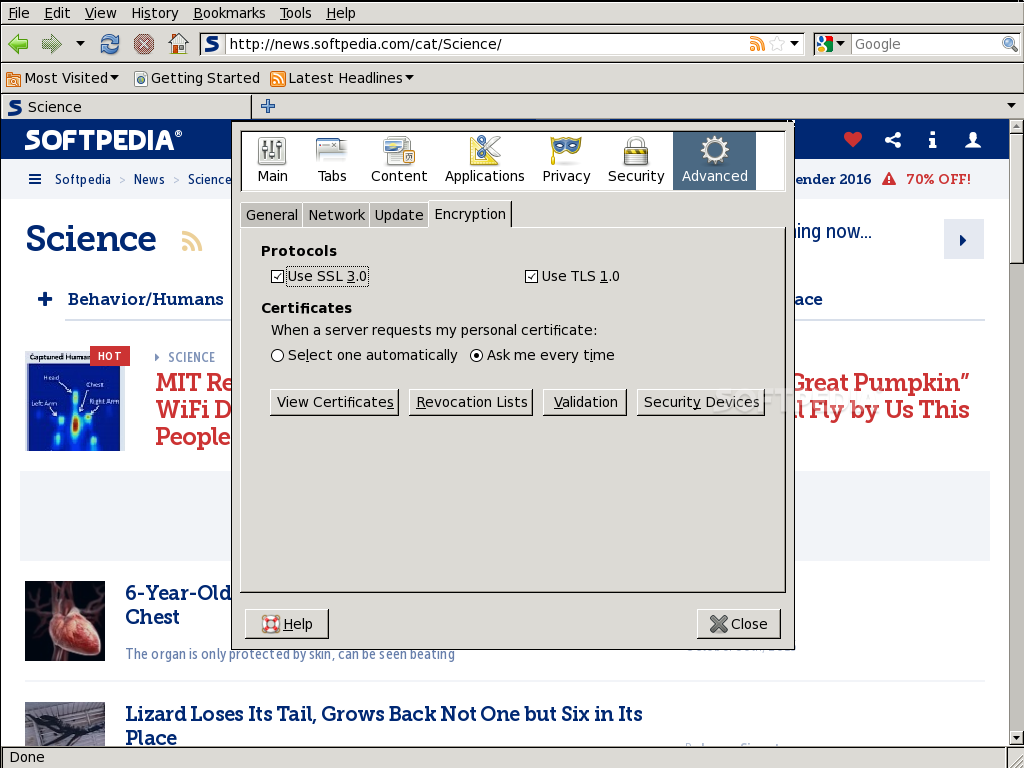Open the heart article thumbnail image

pos(65,621)
